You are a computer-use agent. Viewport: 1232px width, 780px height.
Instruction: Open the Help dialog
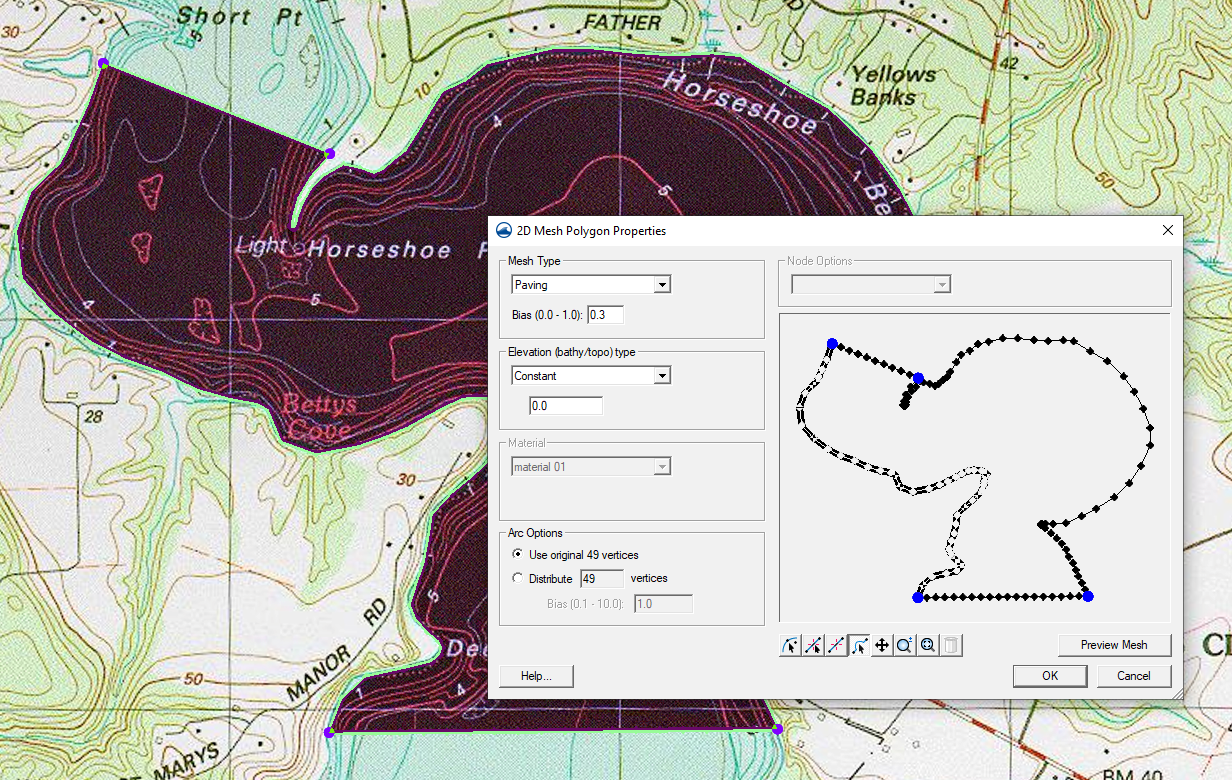point(536,676)
